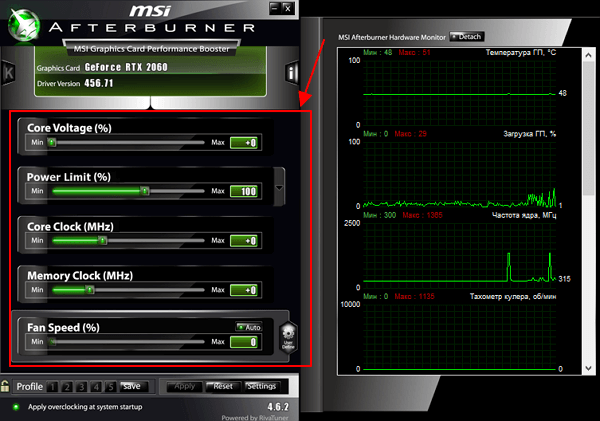This screenshot has height=421, width=600.
Task: Click the Memory Clock (MHz) label
Action: [x=80, y=276]
